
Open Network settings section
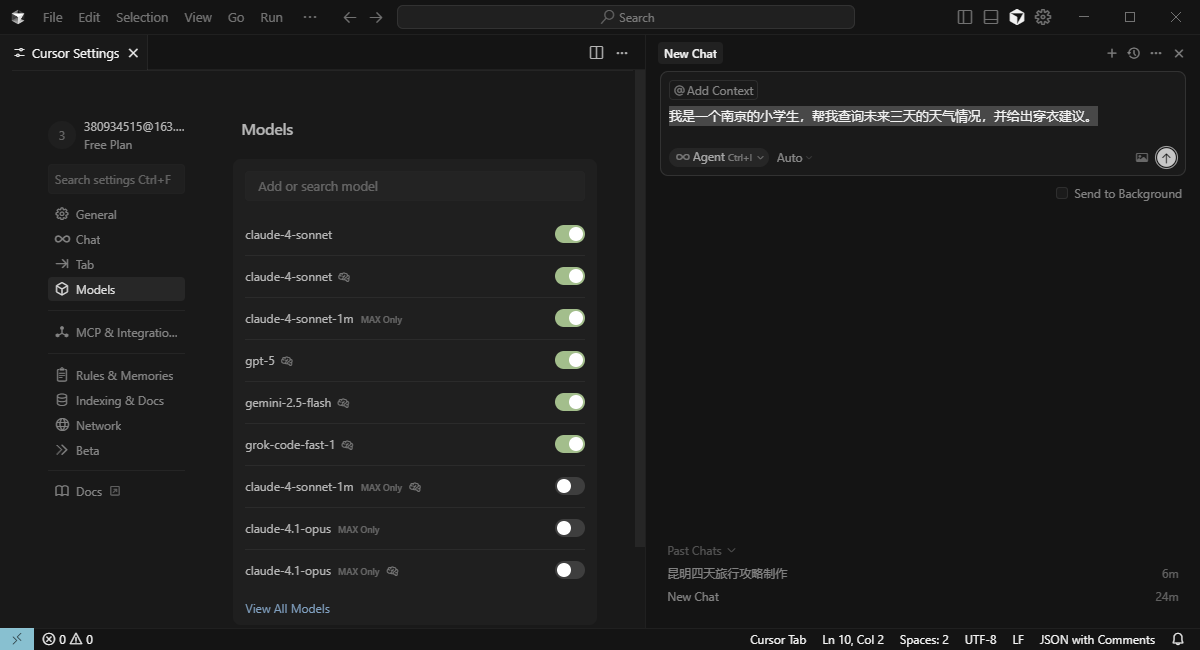tap(116, 425)
